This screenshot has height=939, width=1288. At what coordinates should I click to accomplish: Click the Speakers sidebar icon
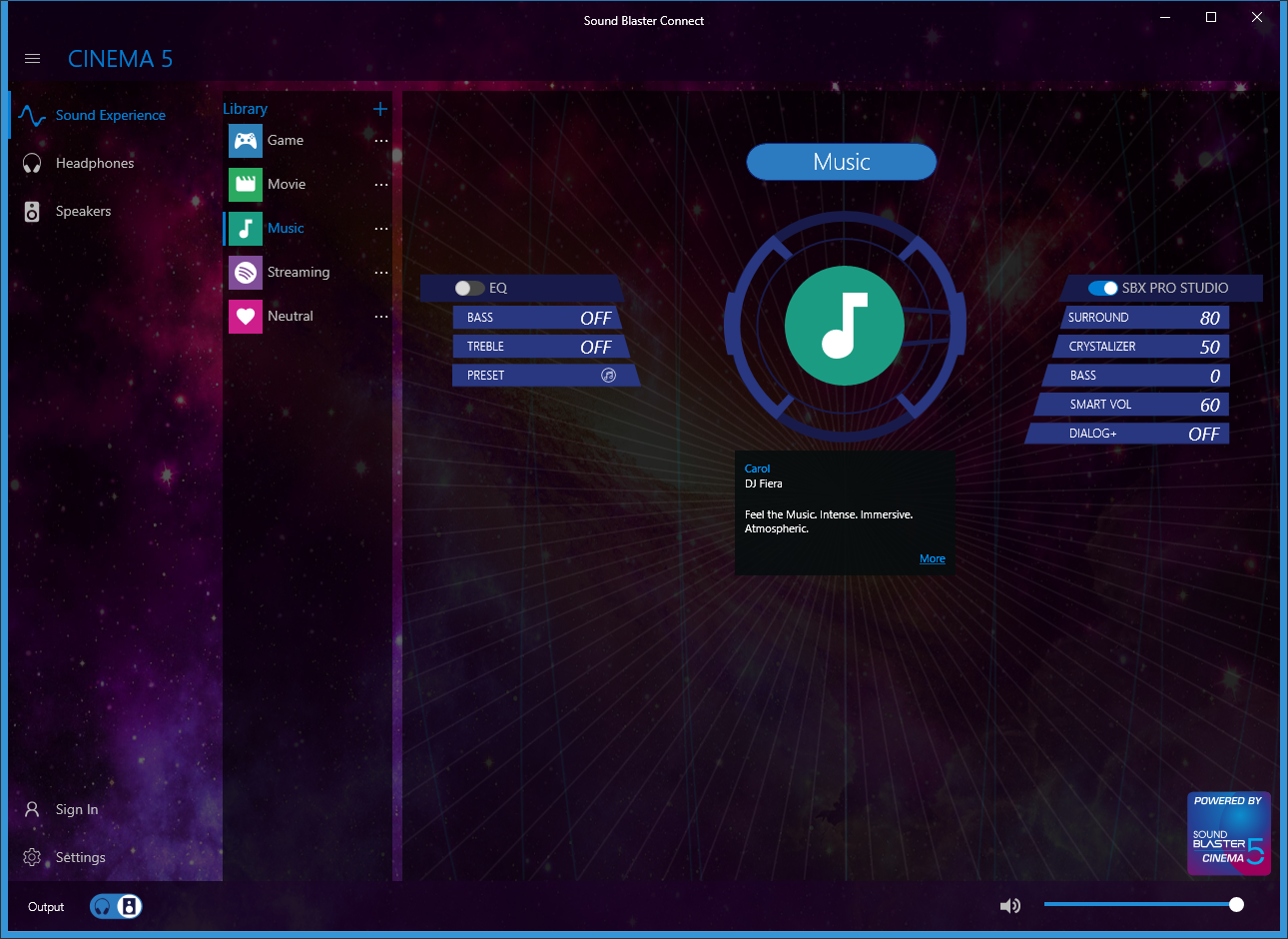(x=32, y=212)
